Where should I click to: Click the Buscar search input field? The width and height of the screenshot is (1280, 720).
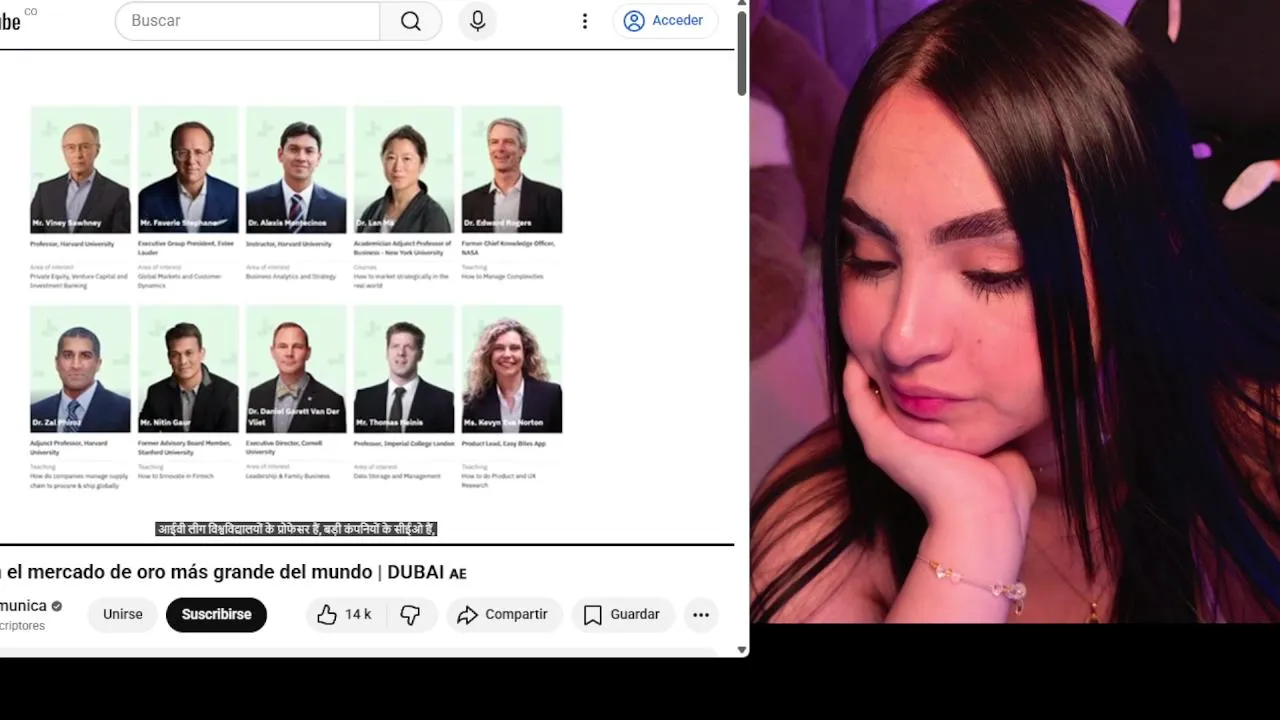[x=248, y=21]
